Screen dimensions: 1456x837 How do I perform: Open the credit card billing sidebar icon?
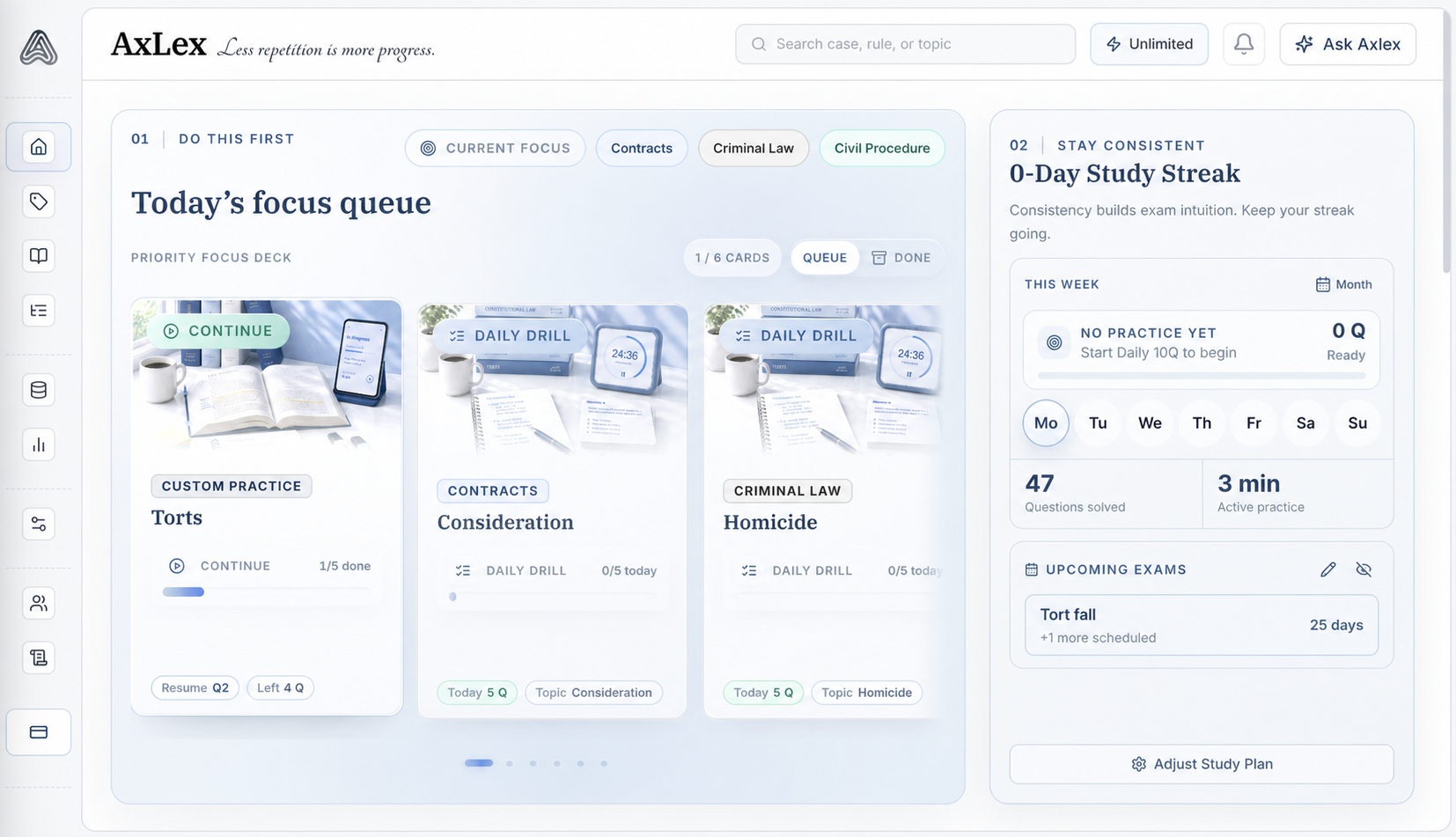pos(39,732)
